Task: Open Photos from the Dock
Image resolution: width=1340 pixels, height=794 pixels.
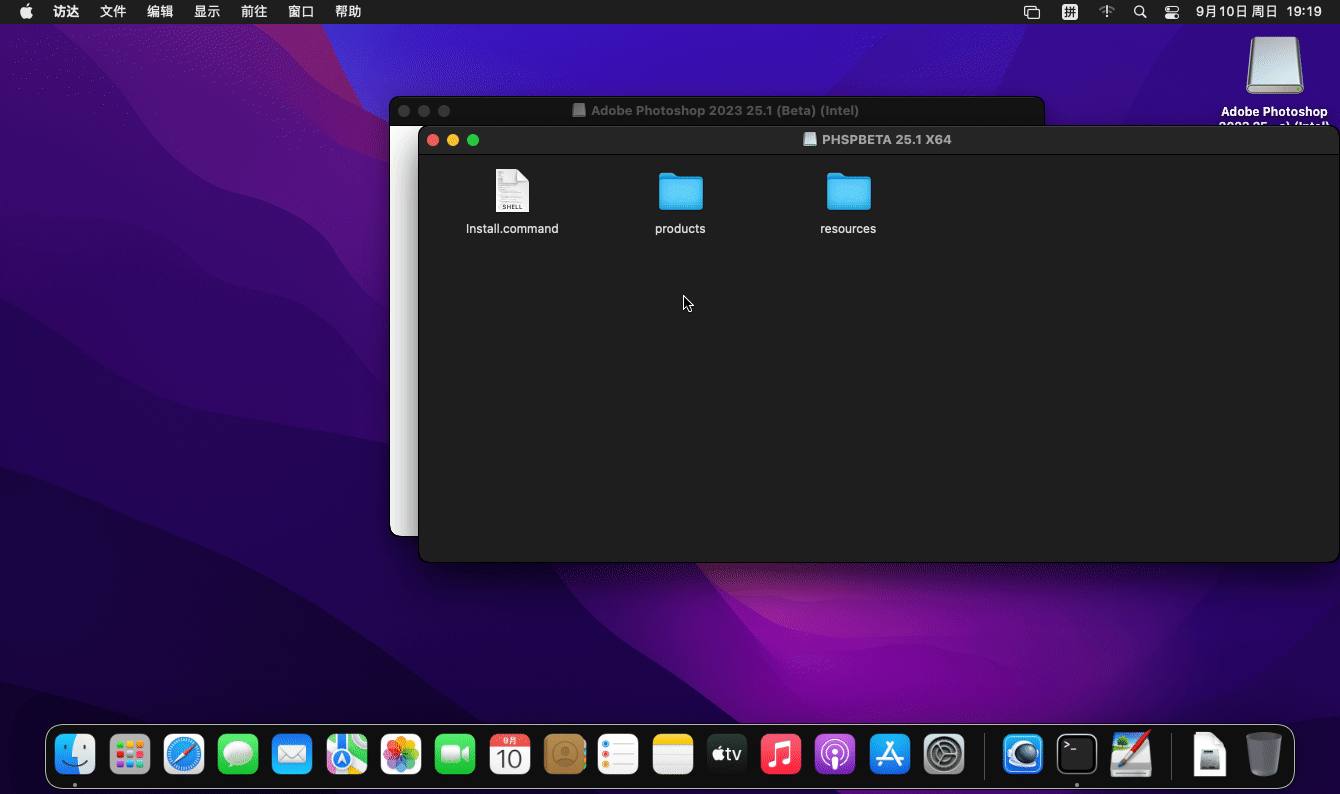Action: 401,754
